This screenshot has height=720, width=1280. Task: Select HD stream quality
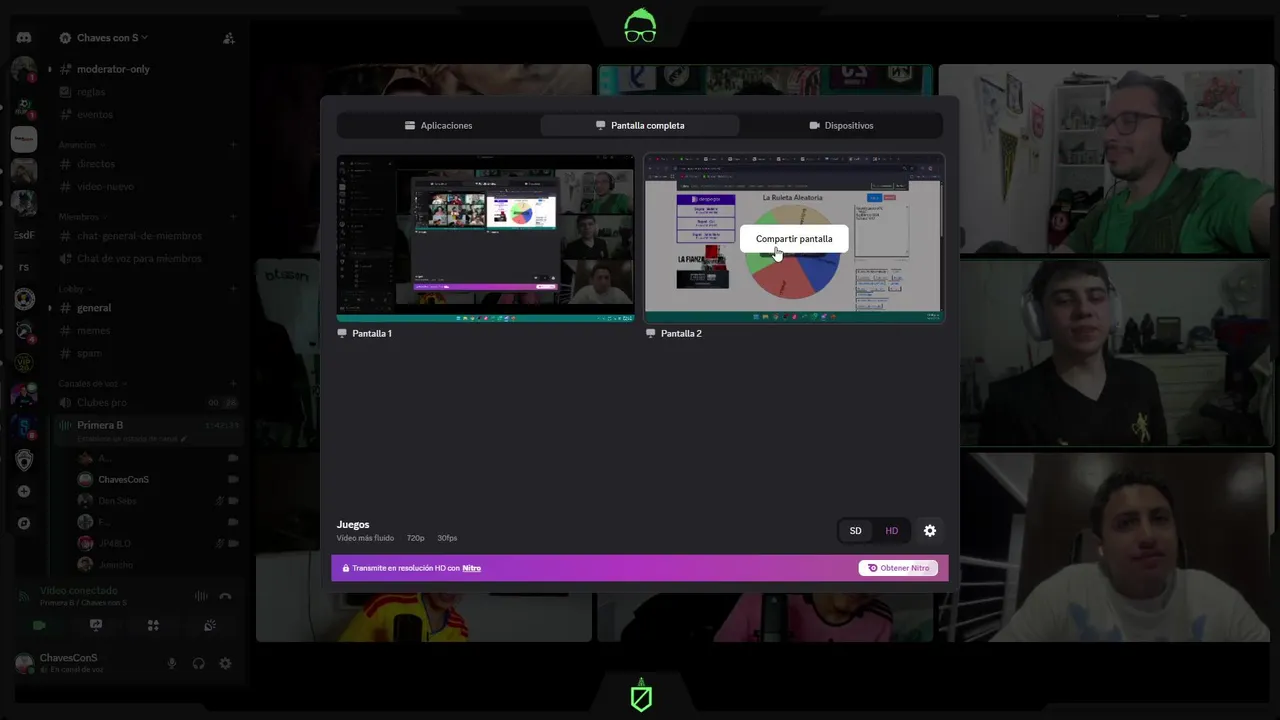click(892, 531)
